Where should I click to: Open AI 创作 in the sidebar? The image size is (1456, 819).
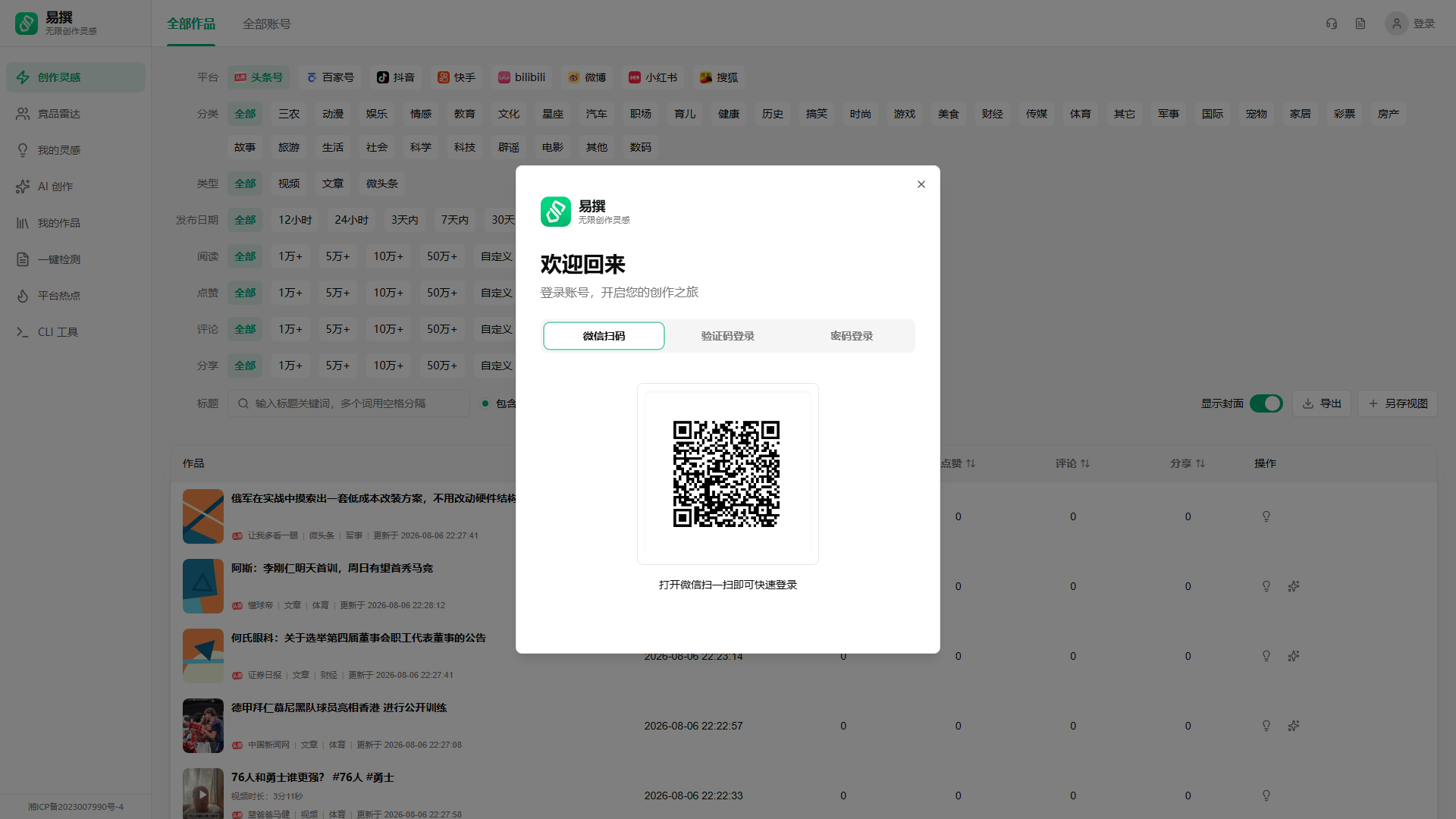tap(76, 187)
